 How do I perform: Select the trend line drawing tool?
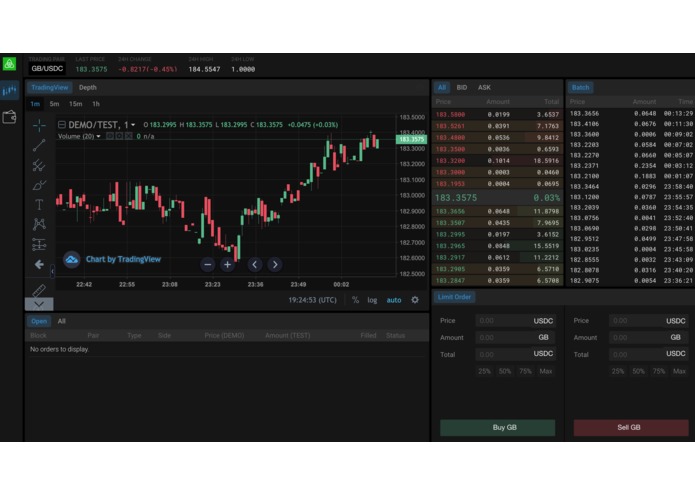coord(39,145)
